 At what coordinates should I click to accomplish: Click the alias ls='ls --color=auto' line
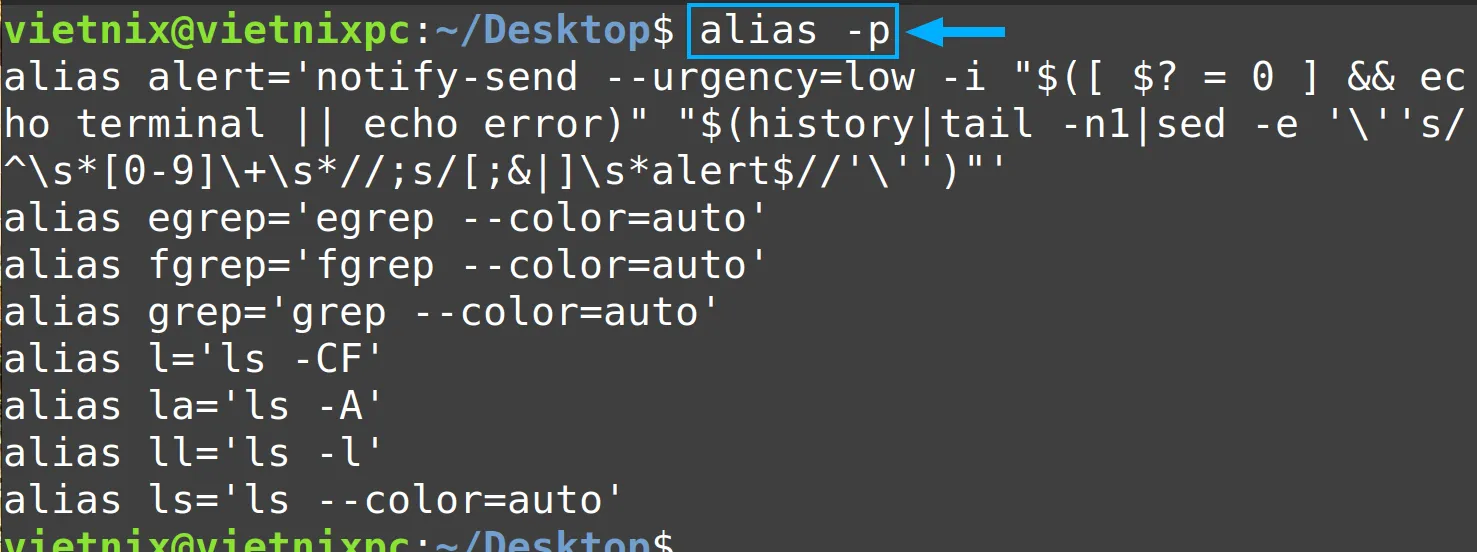click(x=314, y=500)
